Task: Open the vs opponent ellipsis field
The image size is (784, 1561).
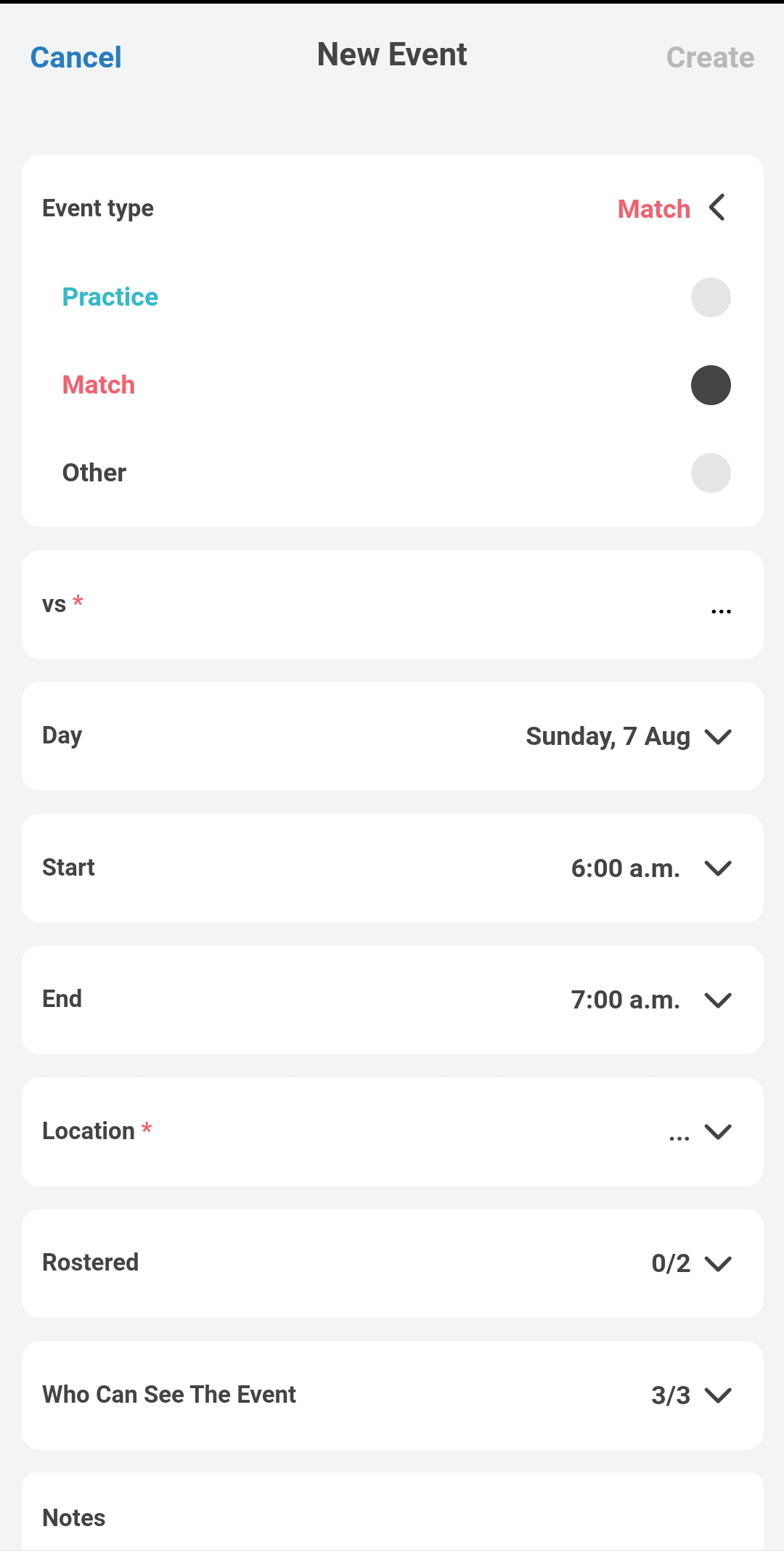Action: [x=721, y=611]
